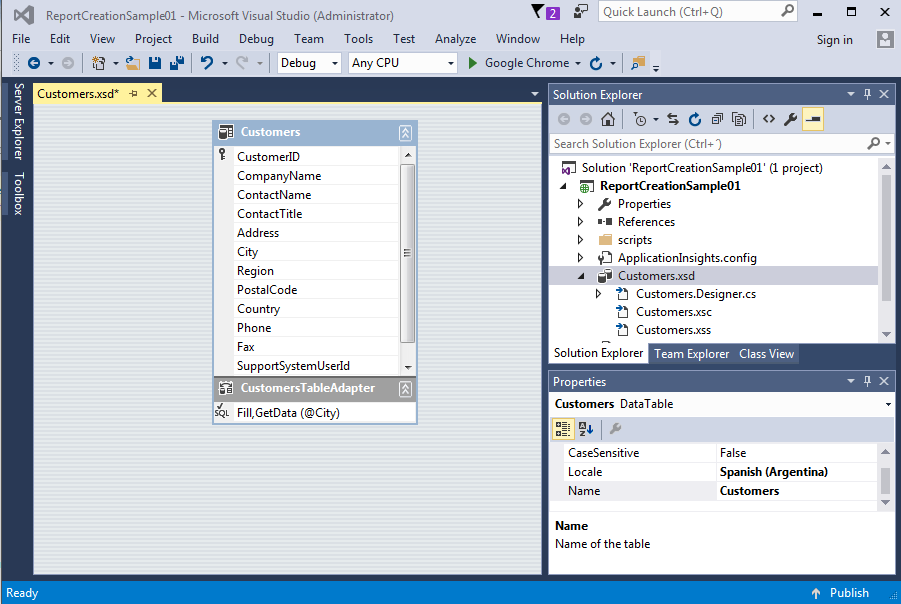This screenshot has width=901, height=604.
Task: Open the Debug menu
Action: point(256,39)
